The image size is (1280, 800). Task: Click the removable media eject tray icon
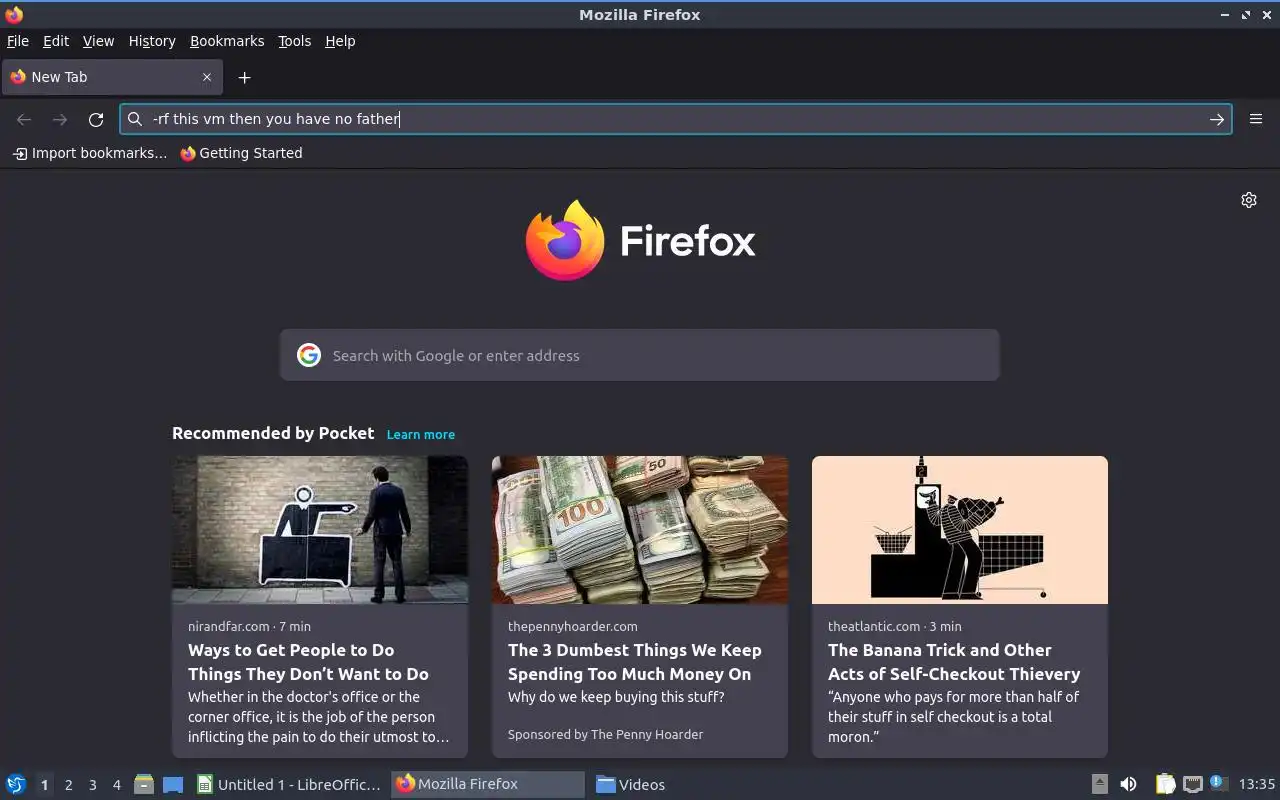(x=1099, y=784)
